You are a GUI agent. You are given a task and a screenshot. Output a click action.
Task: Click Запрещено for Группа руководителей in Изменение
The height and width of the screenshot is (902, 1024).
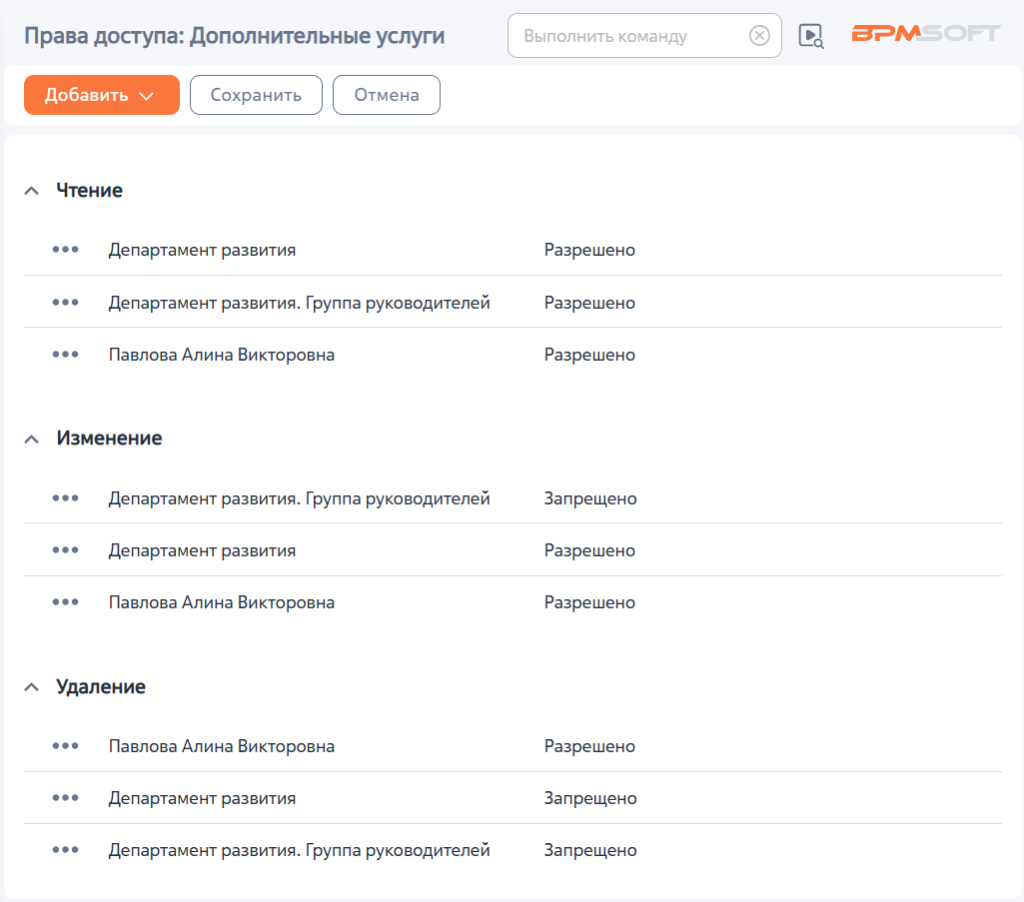pos(590,498)
